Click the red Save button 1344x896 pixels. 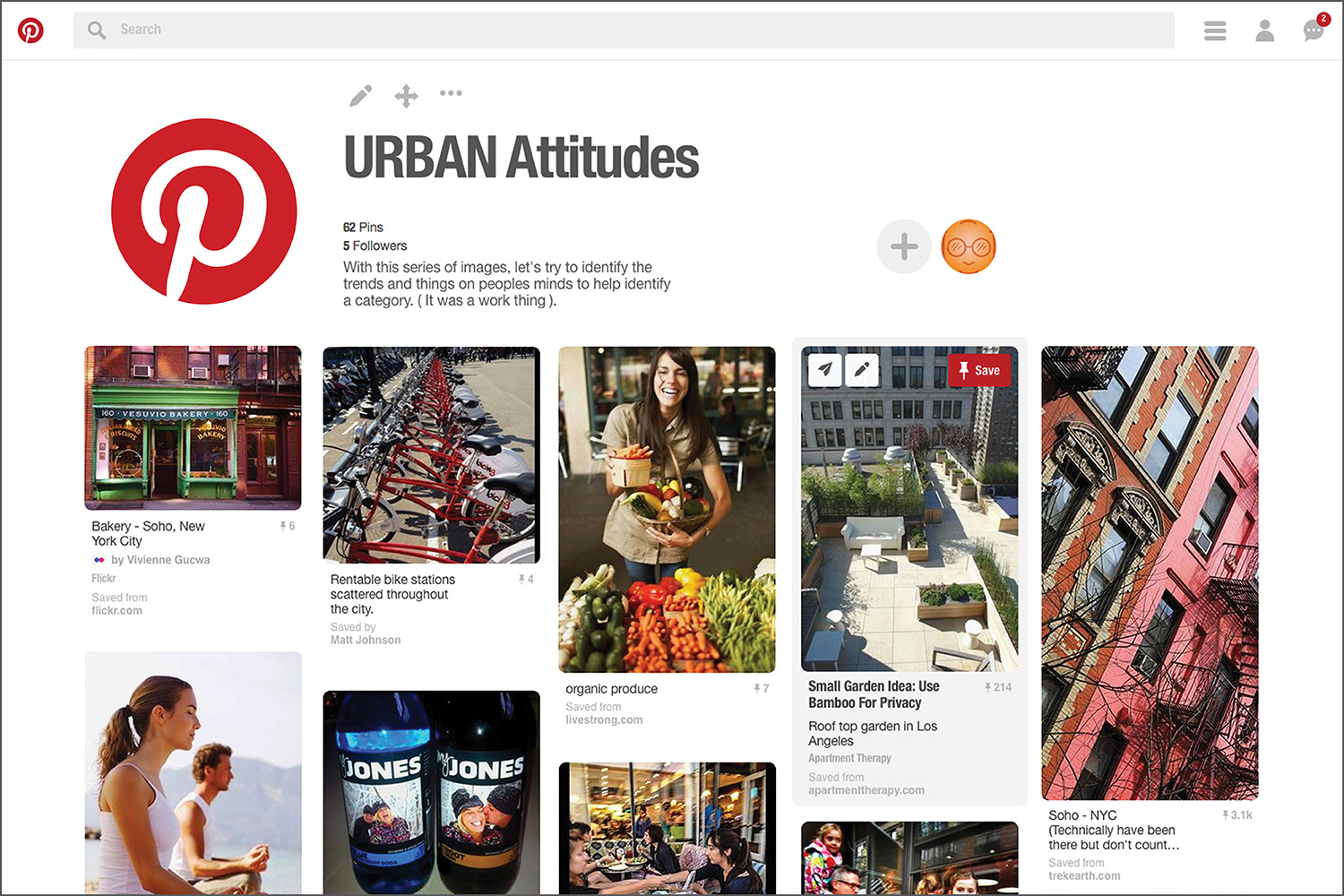click(x=979, y=370)
